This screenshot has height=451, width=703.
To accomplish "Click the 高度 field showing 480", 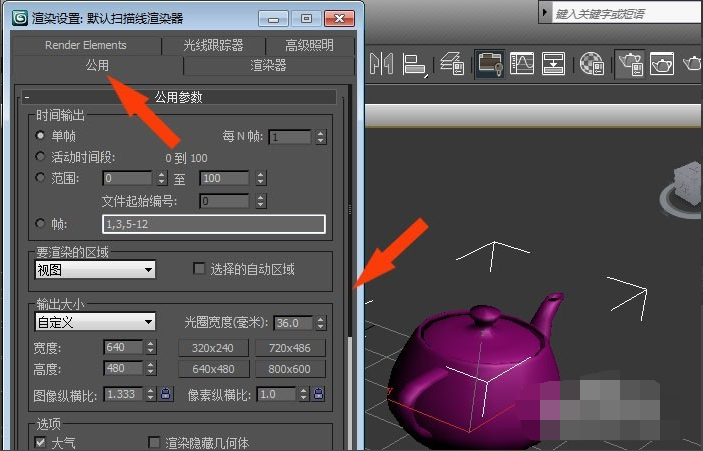I will [123, 369].
